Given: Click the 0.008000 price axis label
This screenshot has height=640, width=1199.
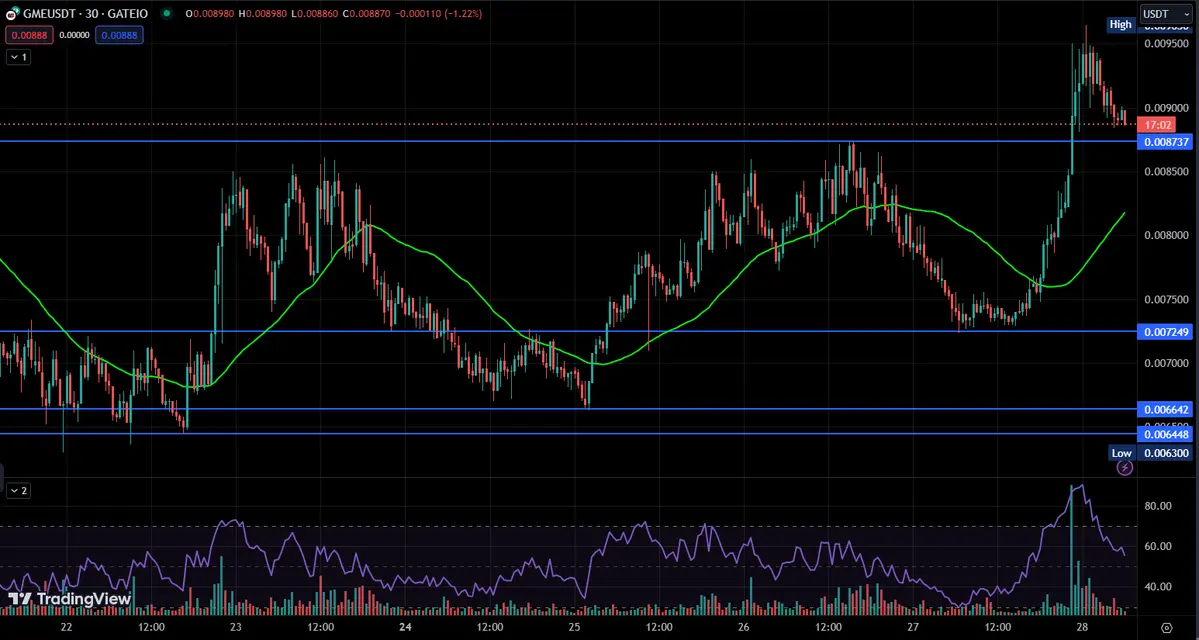Looking at the screenshot, I should [x=1166, y=236].
